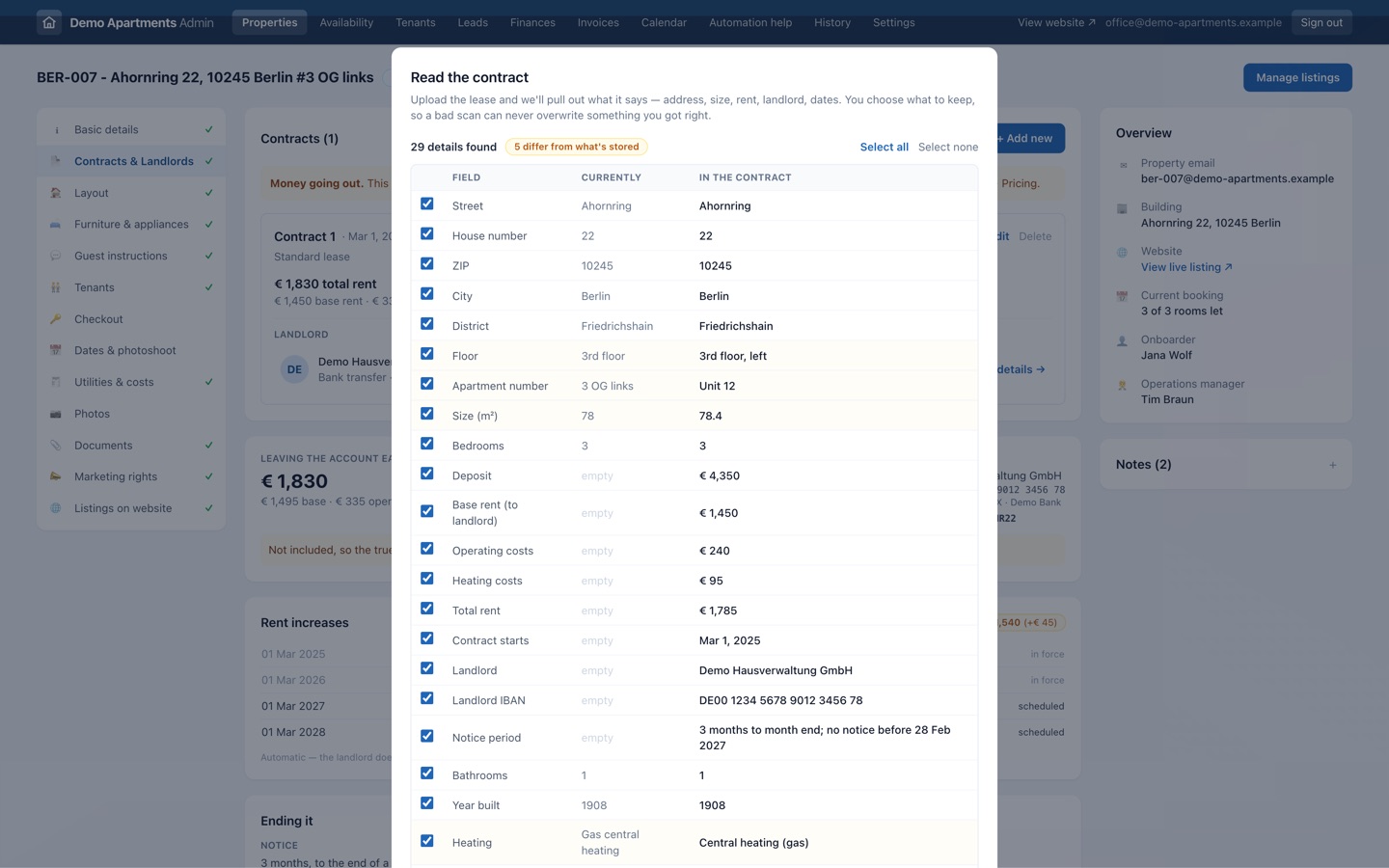
Task: Open View website link
Action: (x=1056, y=22)
